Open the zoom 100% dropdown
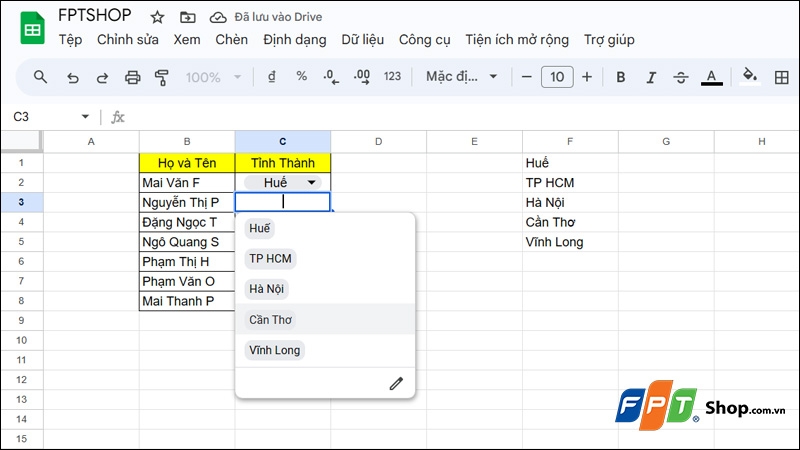 click(x=213, y=78)
